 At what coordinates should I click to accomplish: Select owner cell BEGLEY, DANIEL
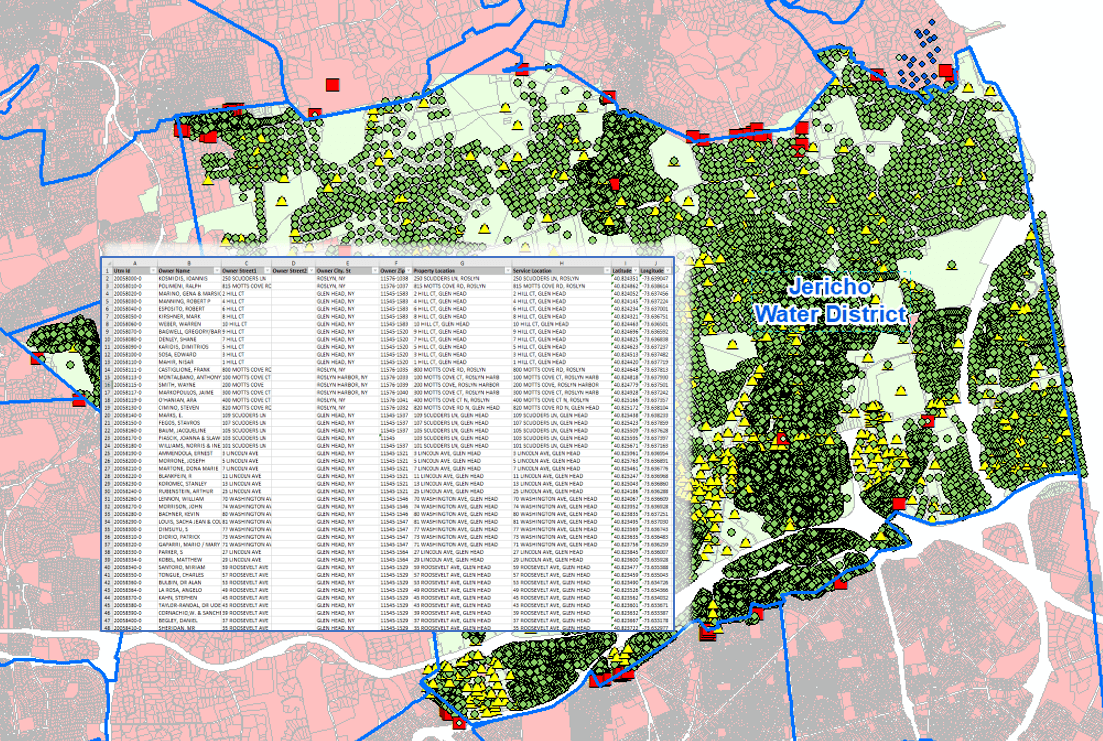pos(189,621)
